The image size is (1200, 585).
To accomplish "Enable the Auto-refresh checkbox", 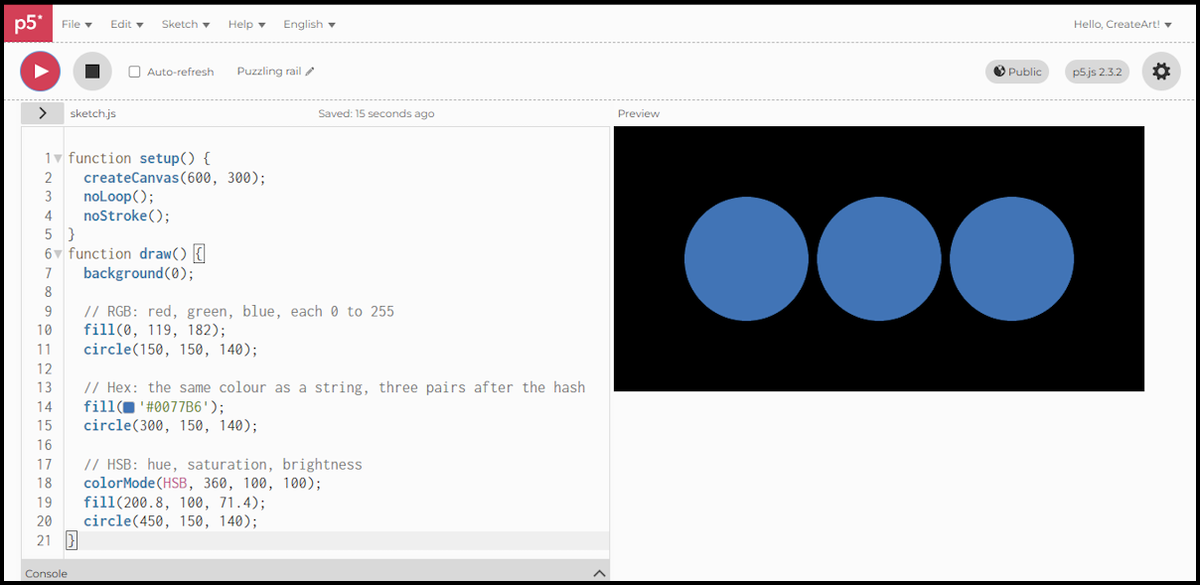I will [x=134, y=71].
